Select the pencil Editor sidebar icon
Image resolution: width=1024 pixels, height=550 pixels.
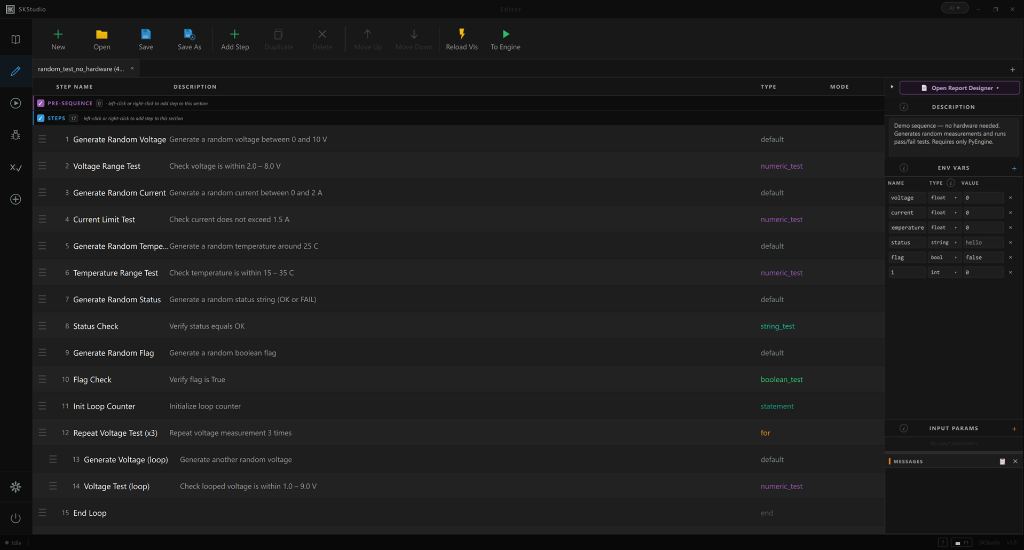click(16, 71)
